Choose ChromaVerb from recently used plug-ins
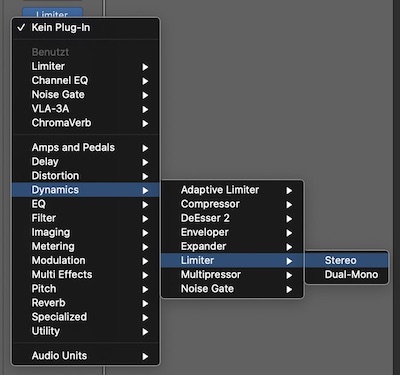Image resolution: width=400 pixels, height=375 pixels. point(86,123)
